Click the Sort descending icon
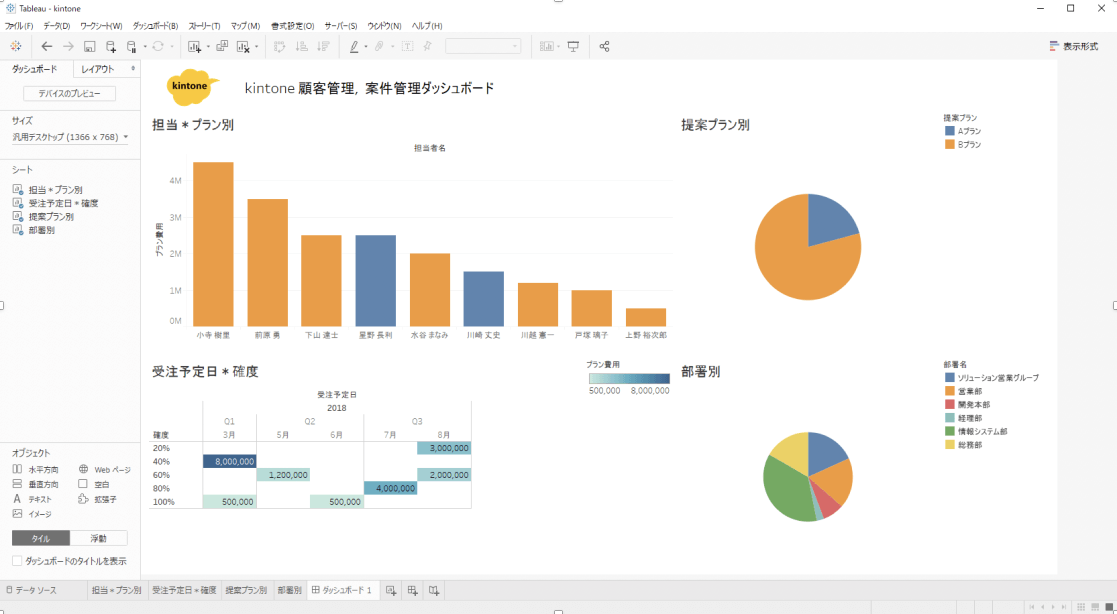This screenshot has height=614, width=1117. (x=323, y=46)
